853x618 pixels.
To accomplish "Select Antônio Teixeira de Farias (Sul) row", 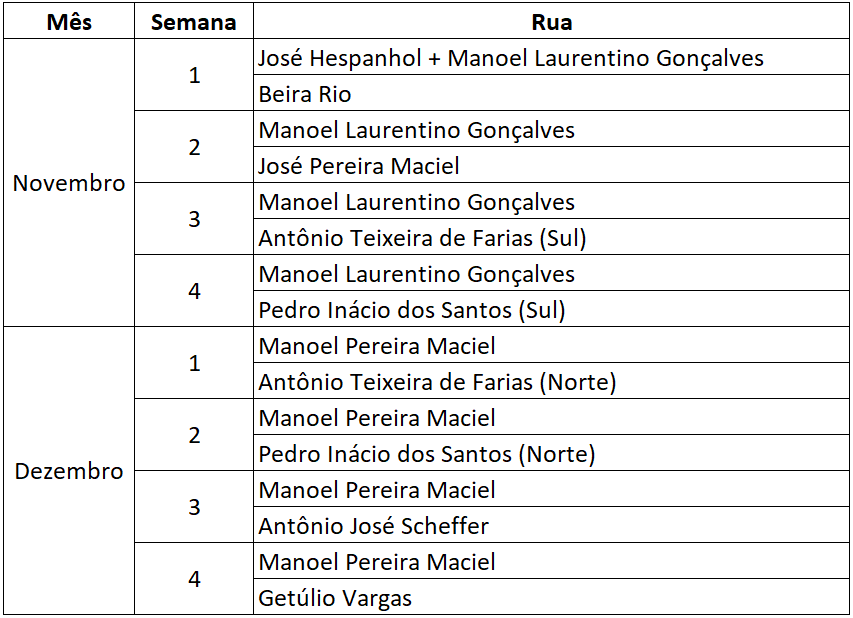I will (422, 238).
